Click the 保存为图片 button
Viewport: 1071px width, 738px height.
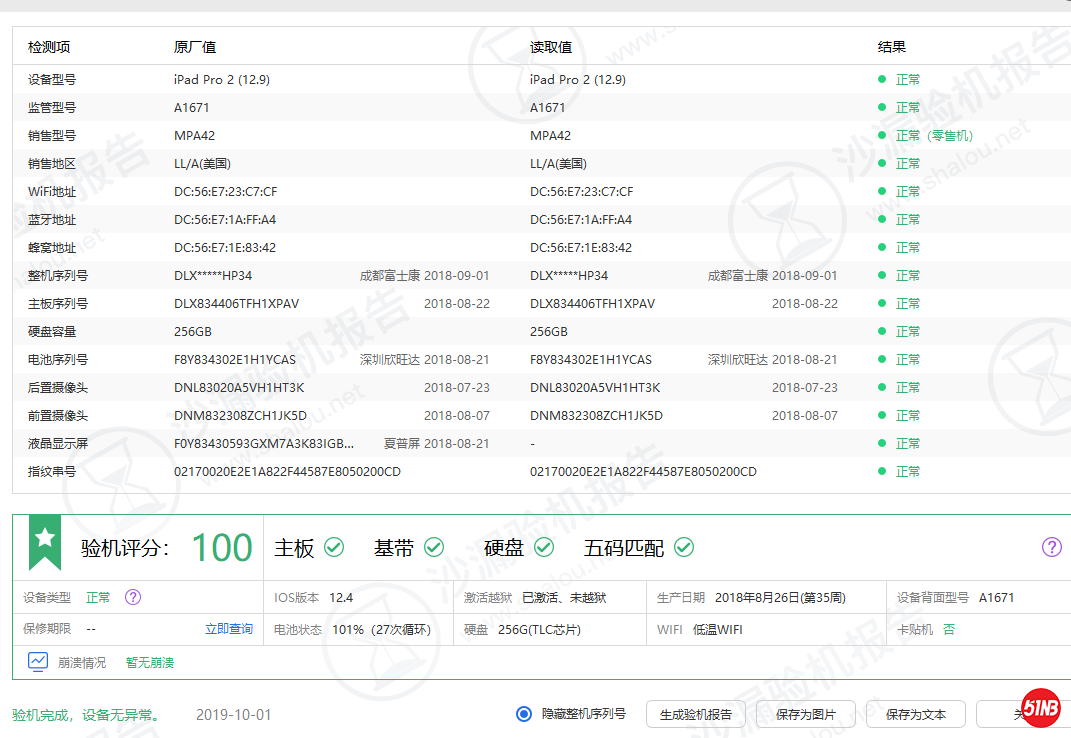click(806, 714)
